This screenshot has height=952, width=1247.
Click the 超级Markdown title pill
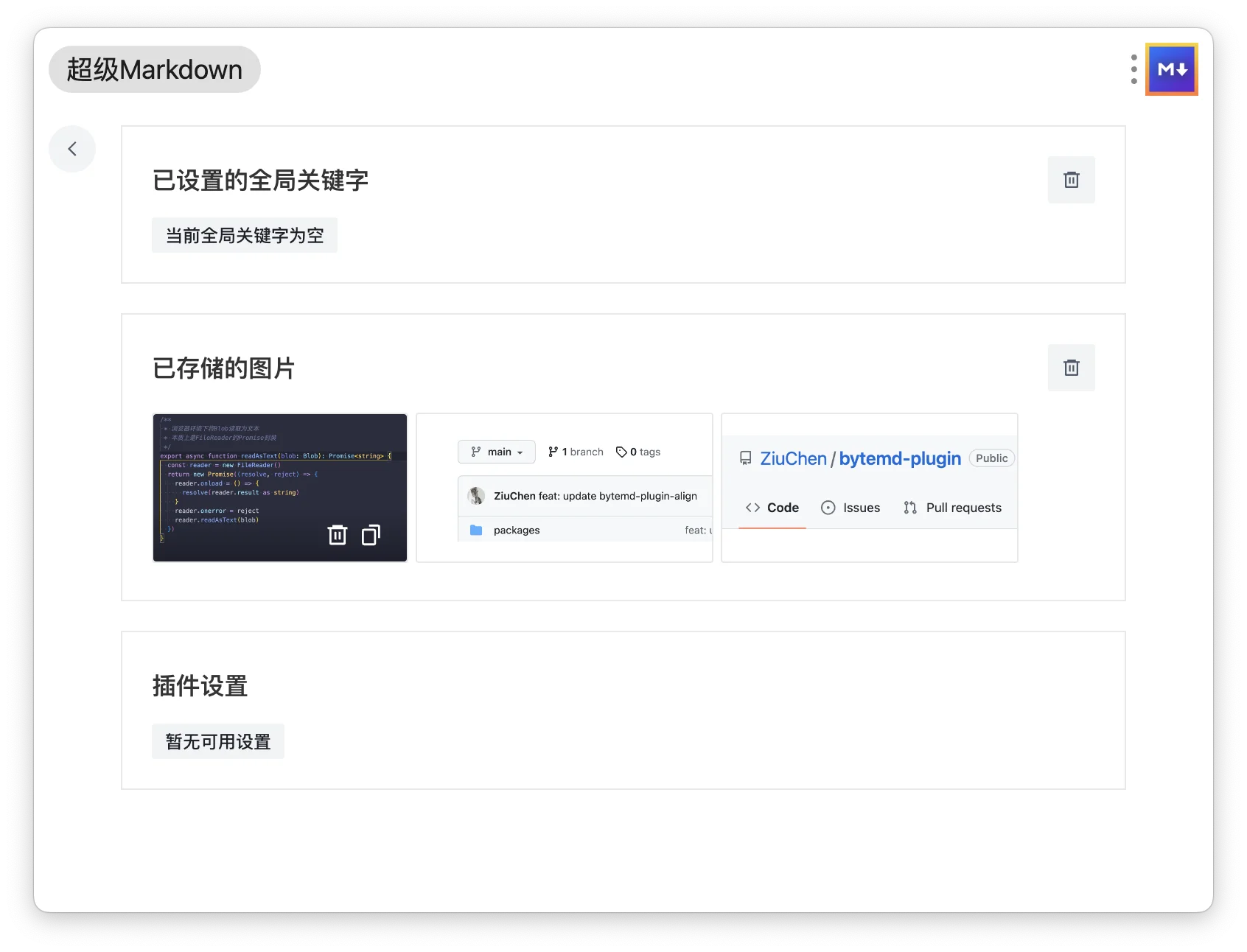(155, 69)
